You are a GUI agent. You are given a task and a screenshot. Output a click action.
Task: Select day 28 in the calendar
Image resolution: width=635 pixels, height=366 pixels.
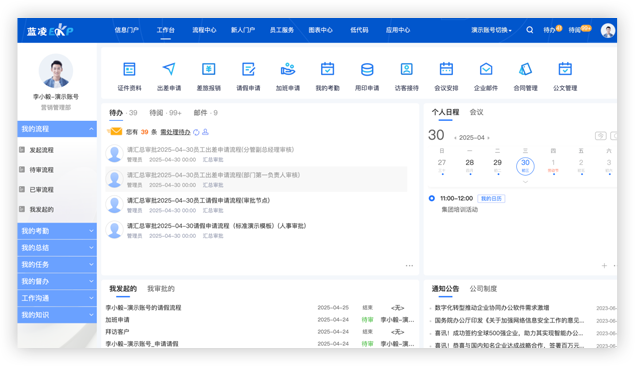(x=469, y=162)
